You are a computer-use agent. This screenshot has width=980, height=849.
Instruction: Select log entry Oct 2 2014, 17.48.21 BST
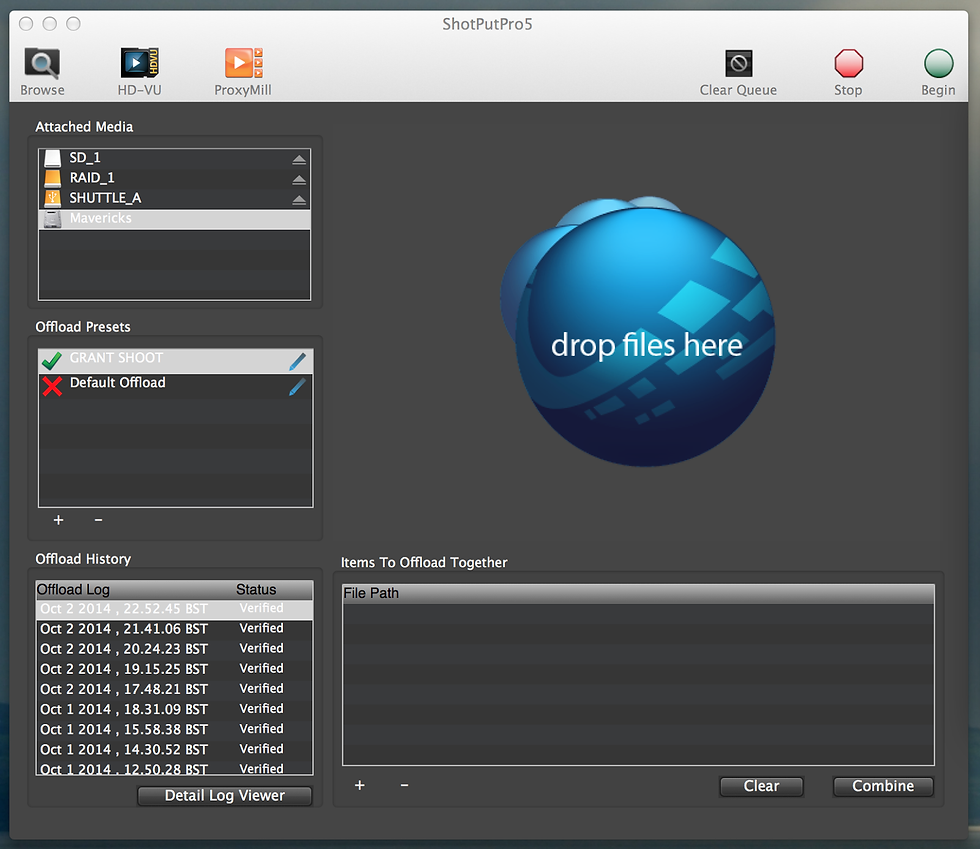174,689
